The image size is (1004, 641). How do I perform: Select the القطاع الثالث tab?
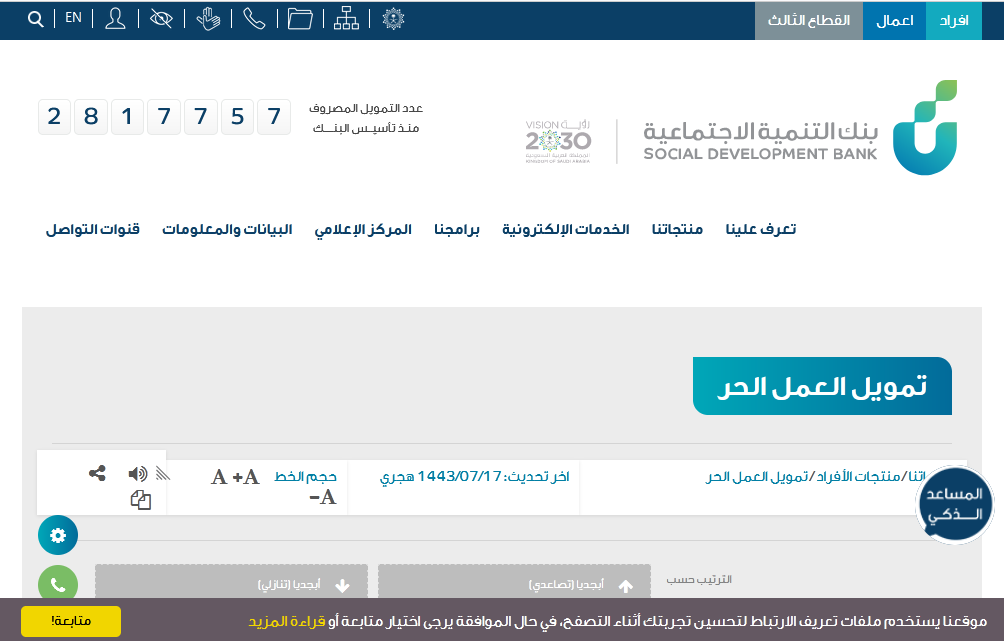(809, 20)
